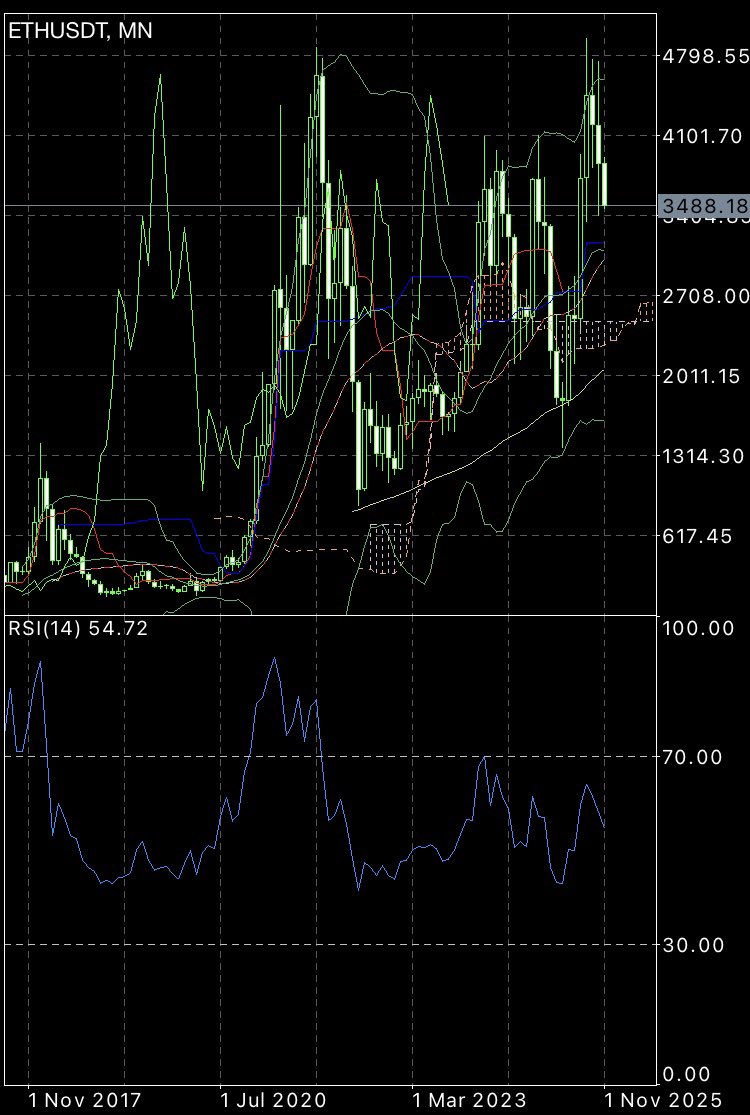The image size is (750, 1115).
Task: Click the RSI 30.00 level label
Action: tap(692, 945)
